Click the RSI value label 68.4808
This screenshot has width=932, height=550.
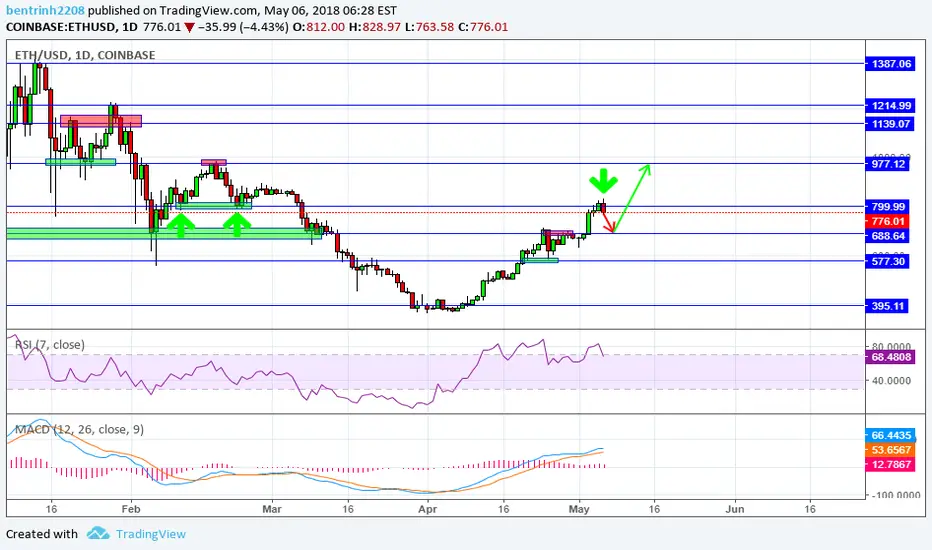click(890, 357)
